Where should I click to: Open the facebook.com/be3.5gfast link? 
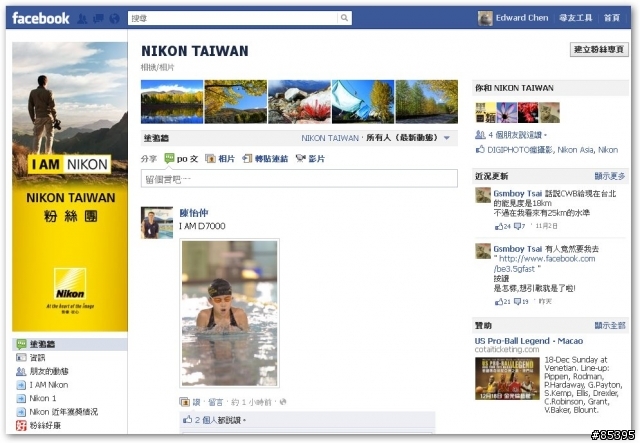tap(544, 264)
